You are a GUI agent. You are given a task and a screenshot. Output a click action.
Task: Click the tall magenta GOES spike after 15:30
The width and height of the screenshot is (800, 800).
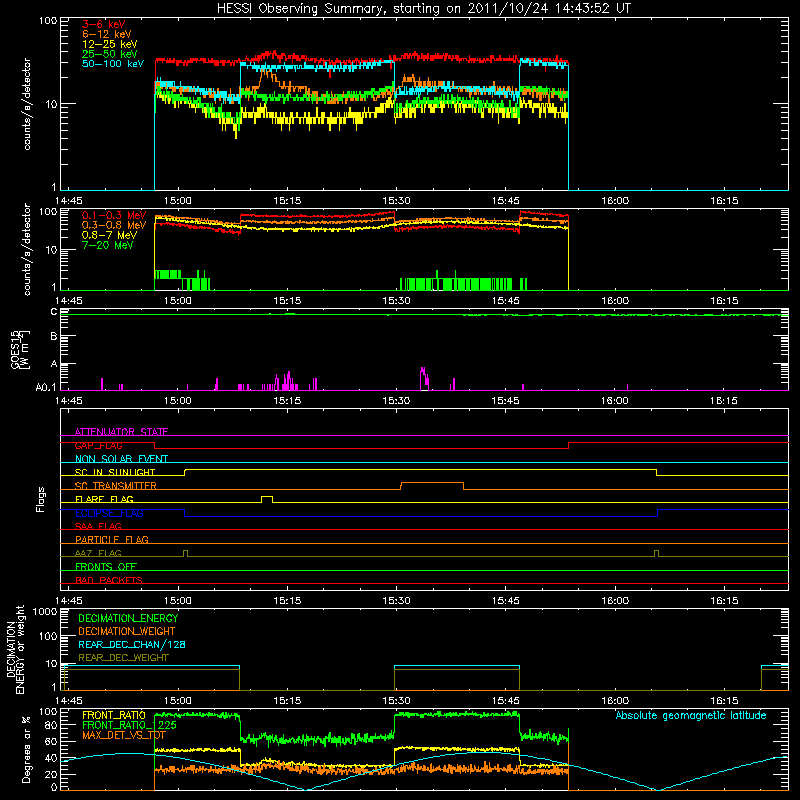coord(423,378)
